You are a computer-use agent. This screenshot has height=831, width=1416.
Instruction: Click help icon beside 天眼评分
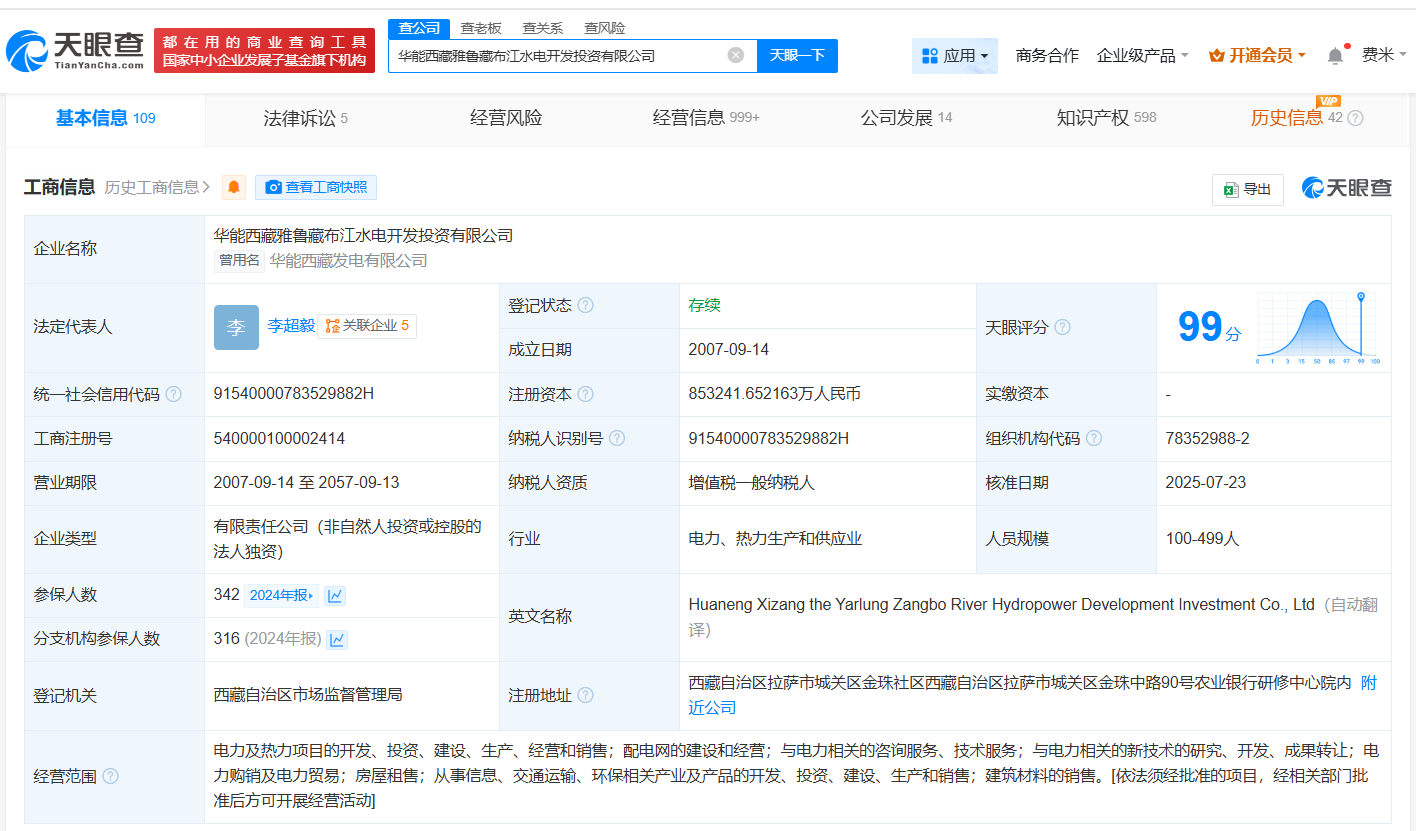(x=1062, y=328)
